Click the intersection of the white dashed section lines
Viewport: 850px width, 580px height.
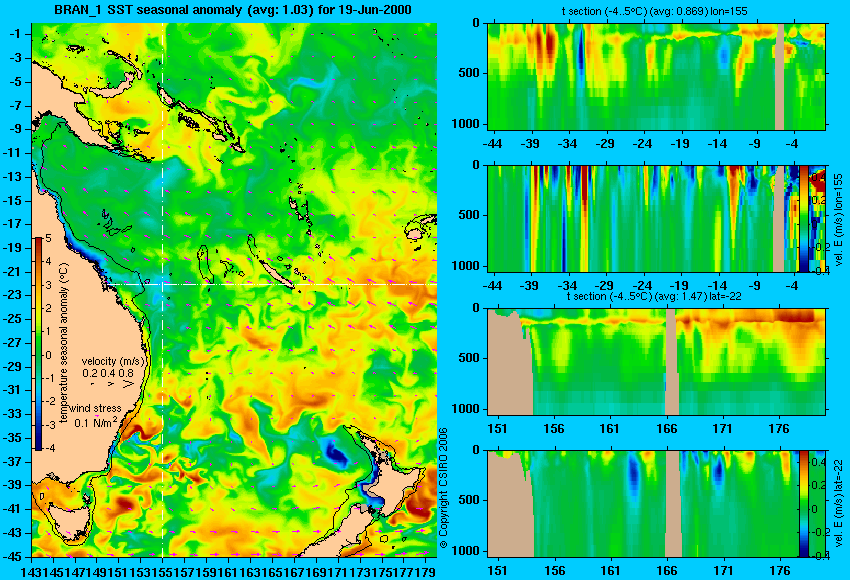click(163, 284)
